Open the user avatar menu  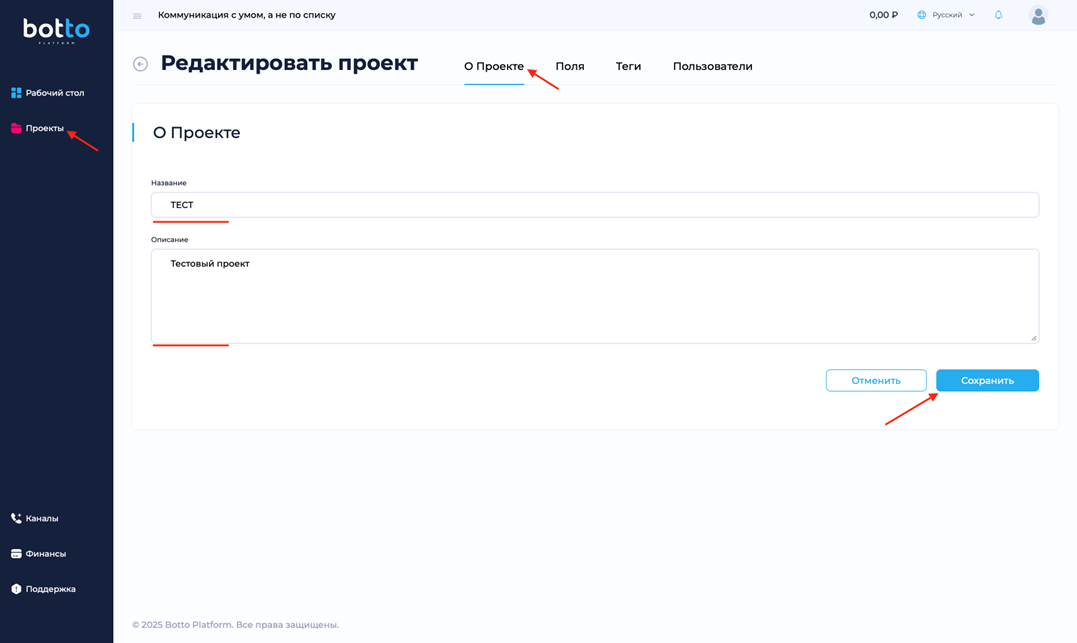click(1038, 15)
